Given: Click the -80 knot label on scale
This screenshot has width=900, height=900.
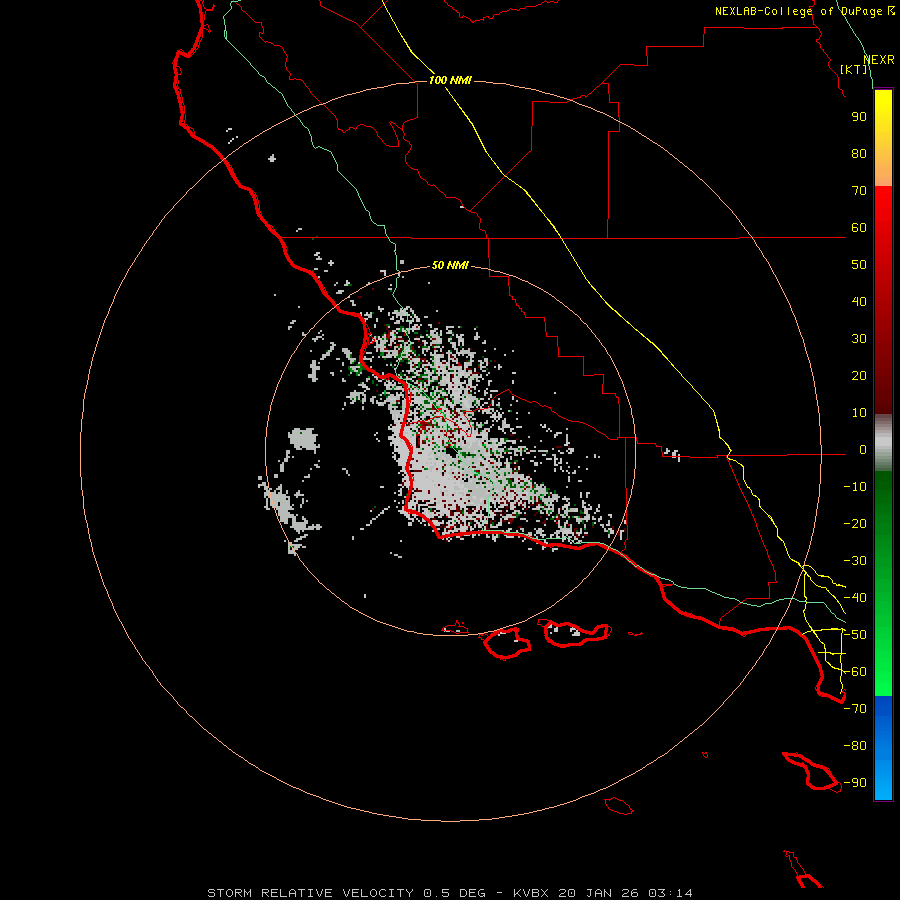Looking at the screenshot, I should (x=855, y=746).
